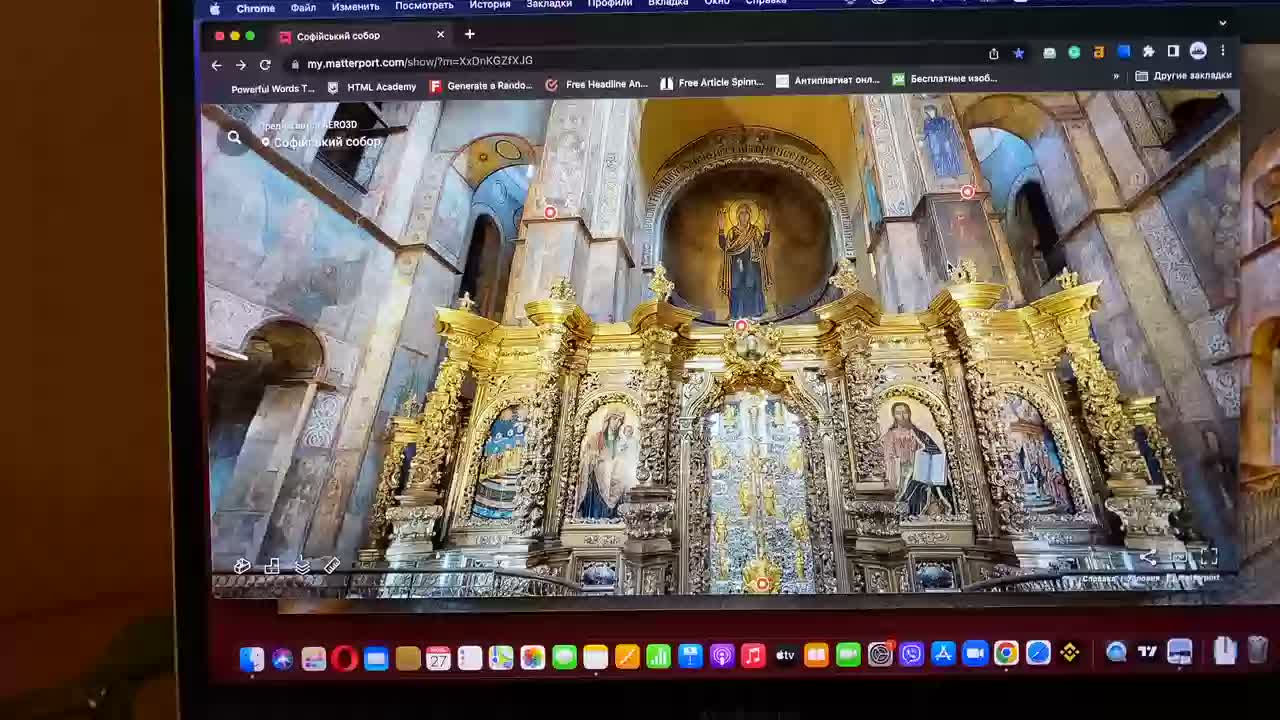
Task: Open Viber from the Dock
Action: [911, 654]
